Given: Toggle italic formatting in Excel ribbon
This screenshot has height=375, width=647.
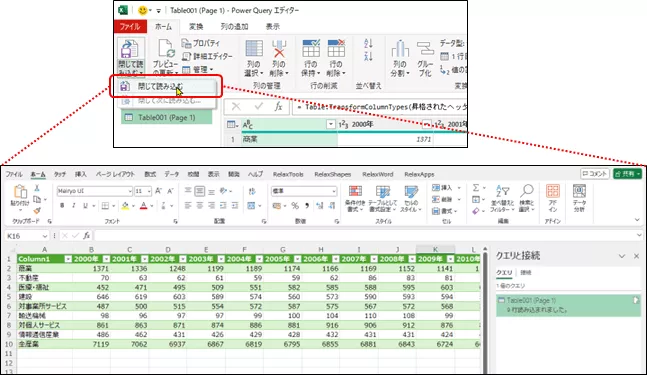Looking at the screenshot, I should coord(73,205).
